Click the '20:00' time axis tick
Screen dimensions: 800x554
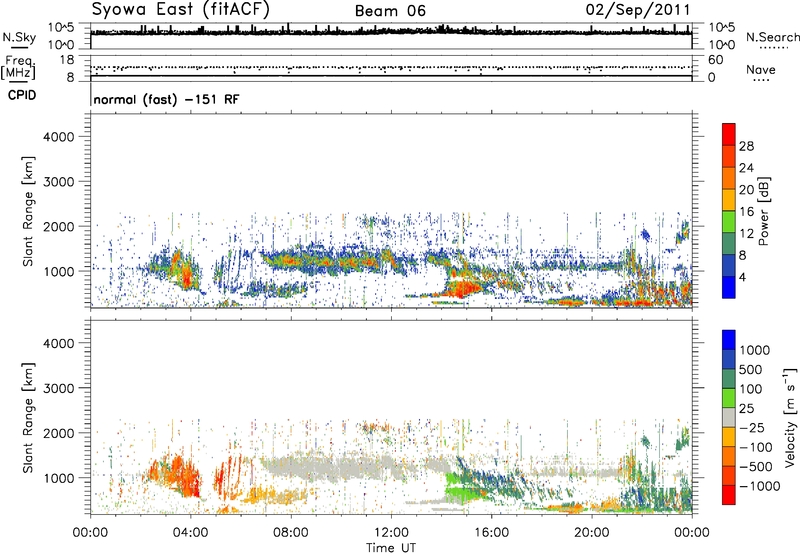(592, 533)
